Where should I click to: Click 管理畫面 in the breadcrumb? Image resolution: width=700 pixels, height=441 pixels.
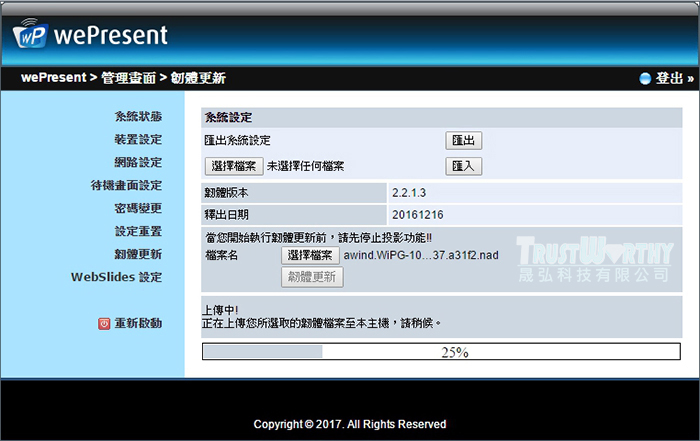point(129,78)
